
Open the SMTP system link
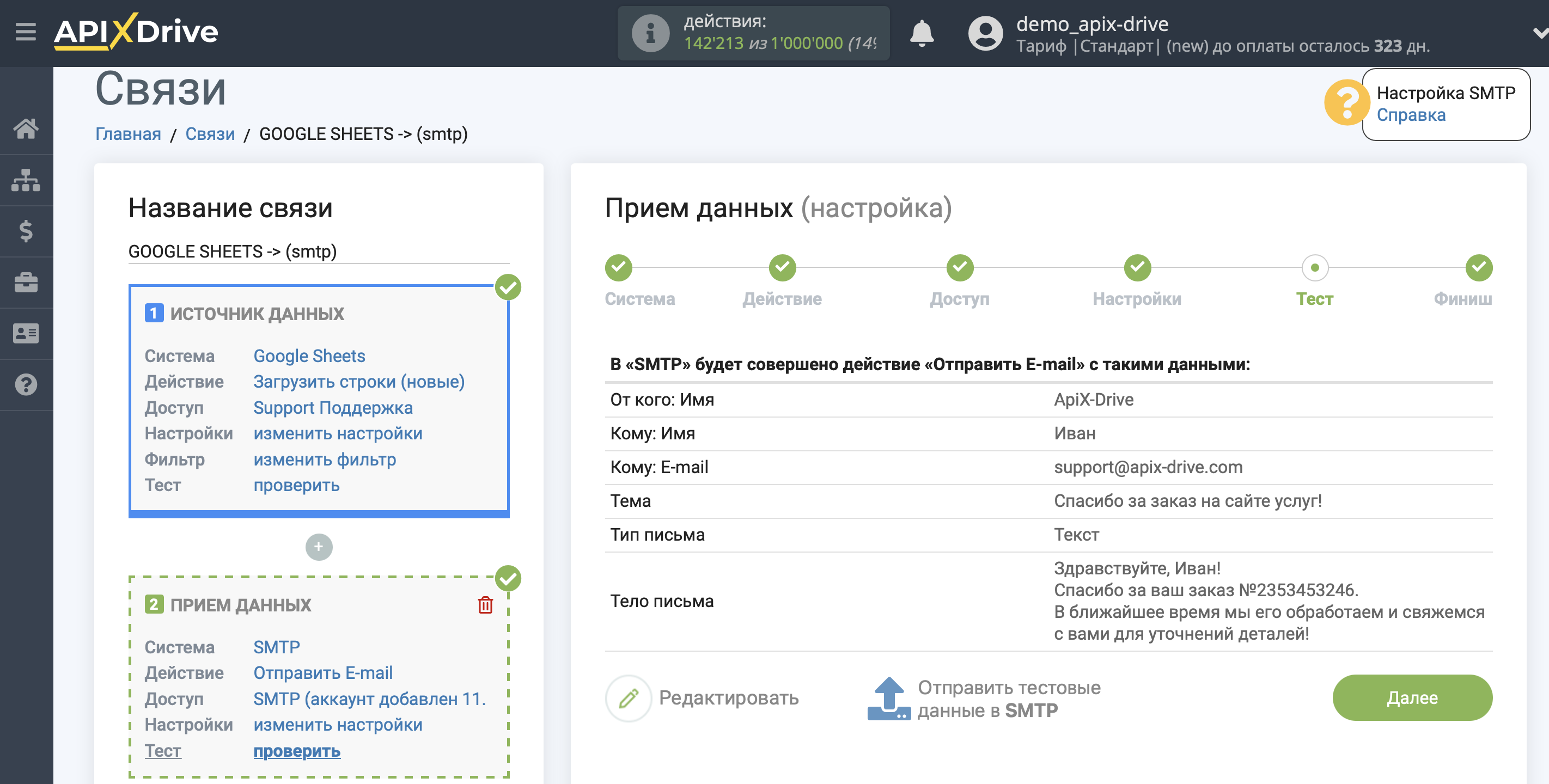point(276,647)
